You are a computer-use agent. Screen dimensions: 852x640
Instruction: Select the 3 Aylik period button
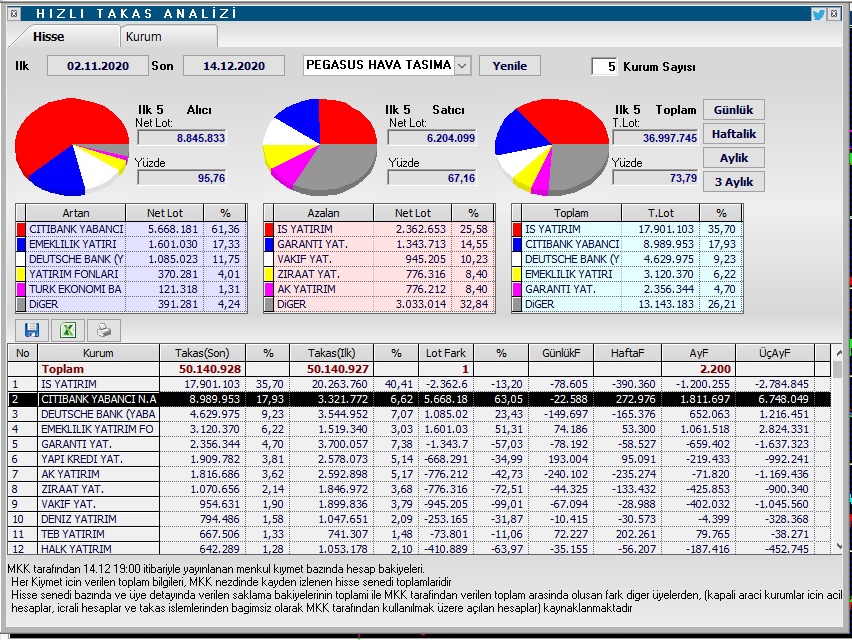pyautogui.click(x=734, y=182)
